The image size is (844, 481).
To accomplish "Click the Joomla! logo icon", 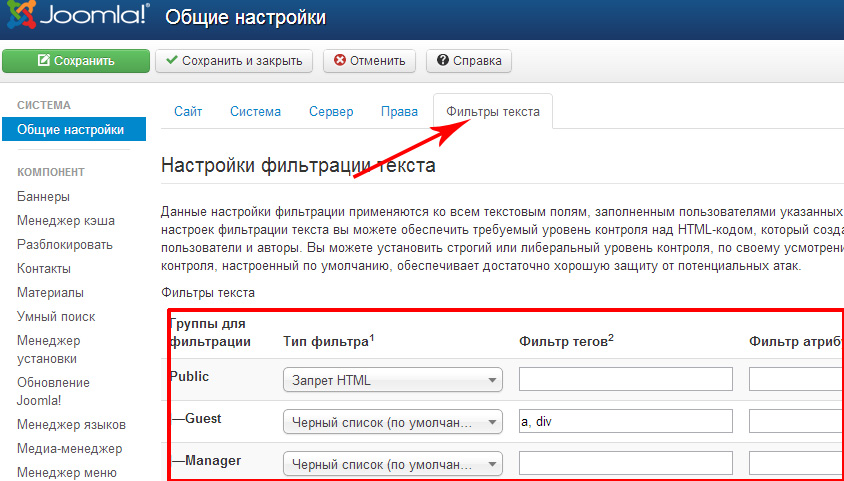I will pos(20,16).
